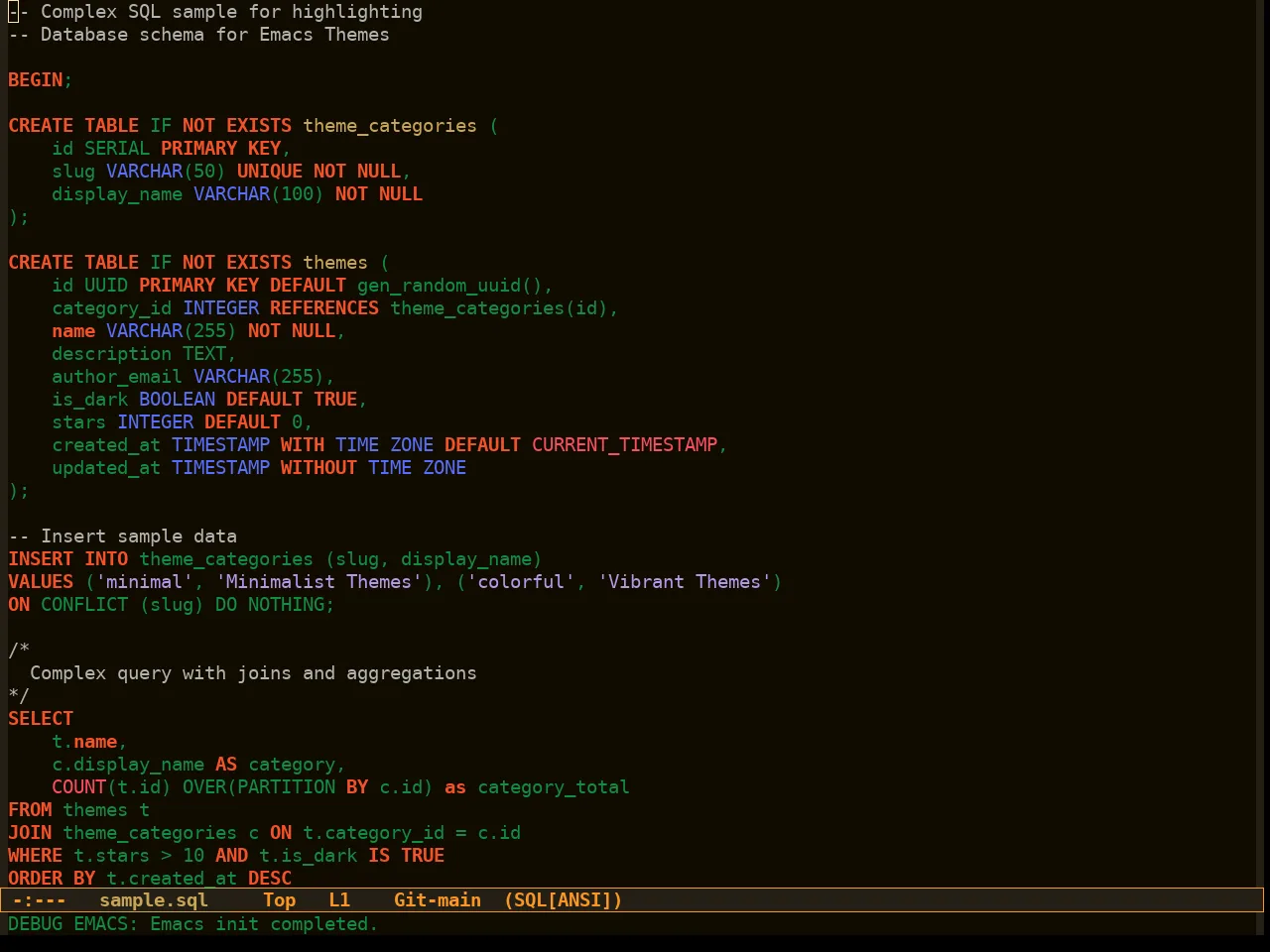Click the TEXT type on description line
The image size is (1270, 952).
point(204,354)
